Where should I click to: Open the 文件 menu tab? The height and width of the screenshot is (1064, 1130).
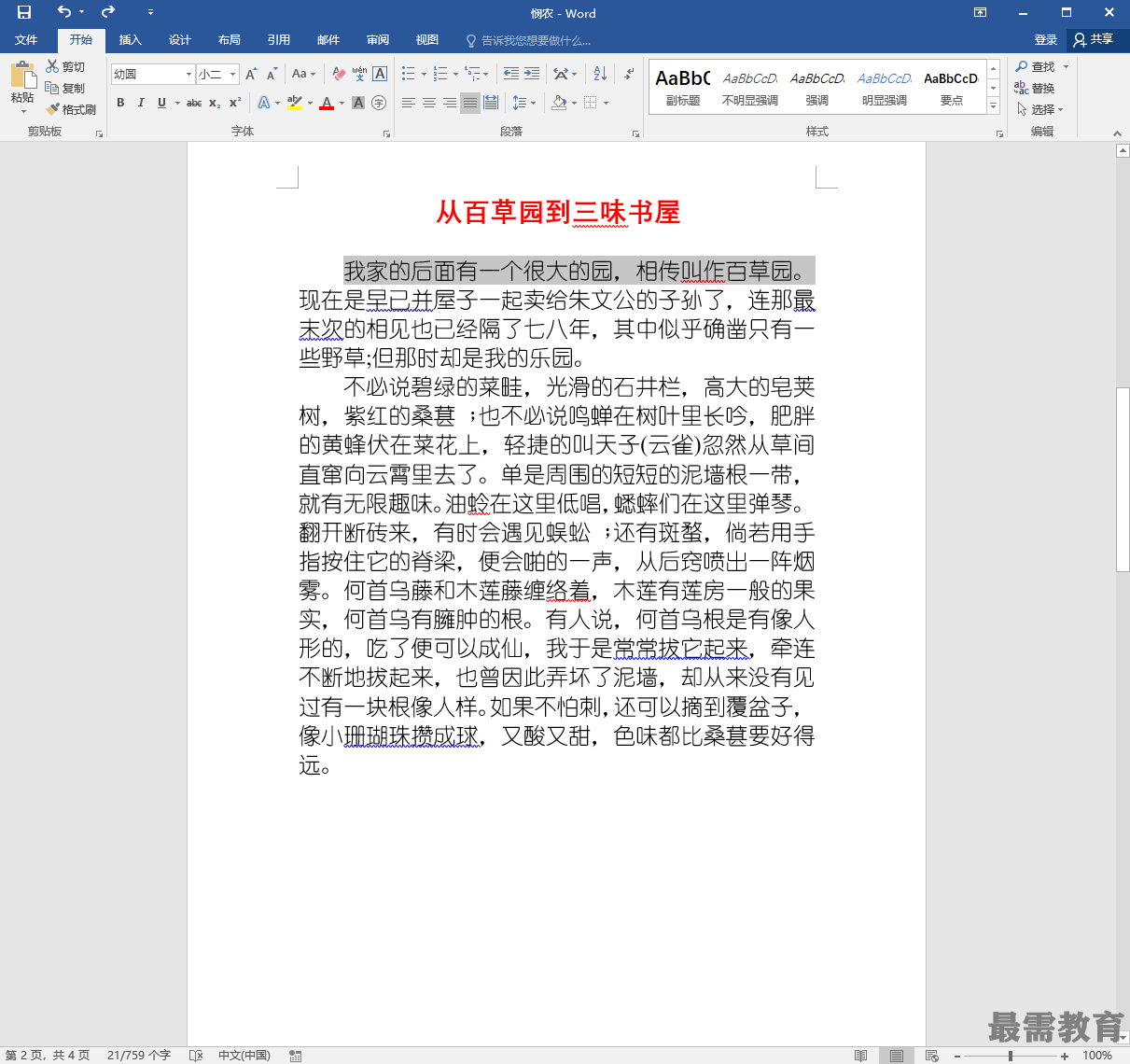[x=26, y=40]
